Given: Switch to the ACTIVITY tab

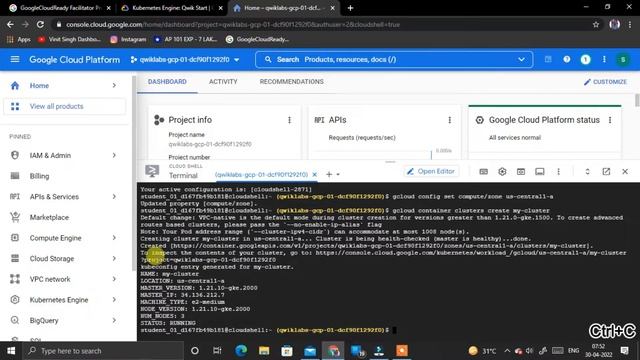Looking at the screenshot, I should (x=223, y=82).
